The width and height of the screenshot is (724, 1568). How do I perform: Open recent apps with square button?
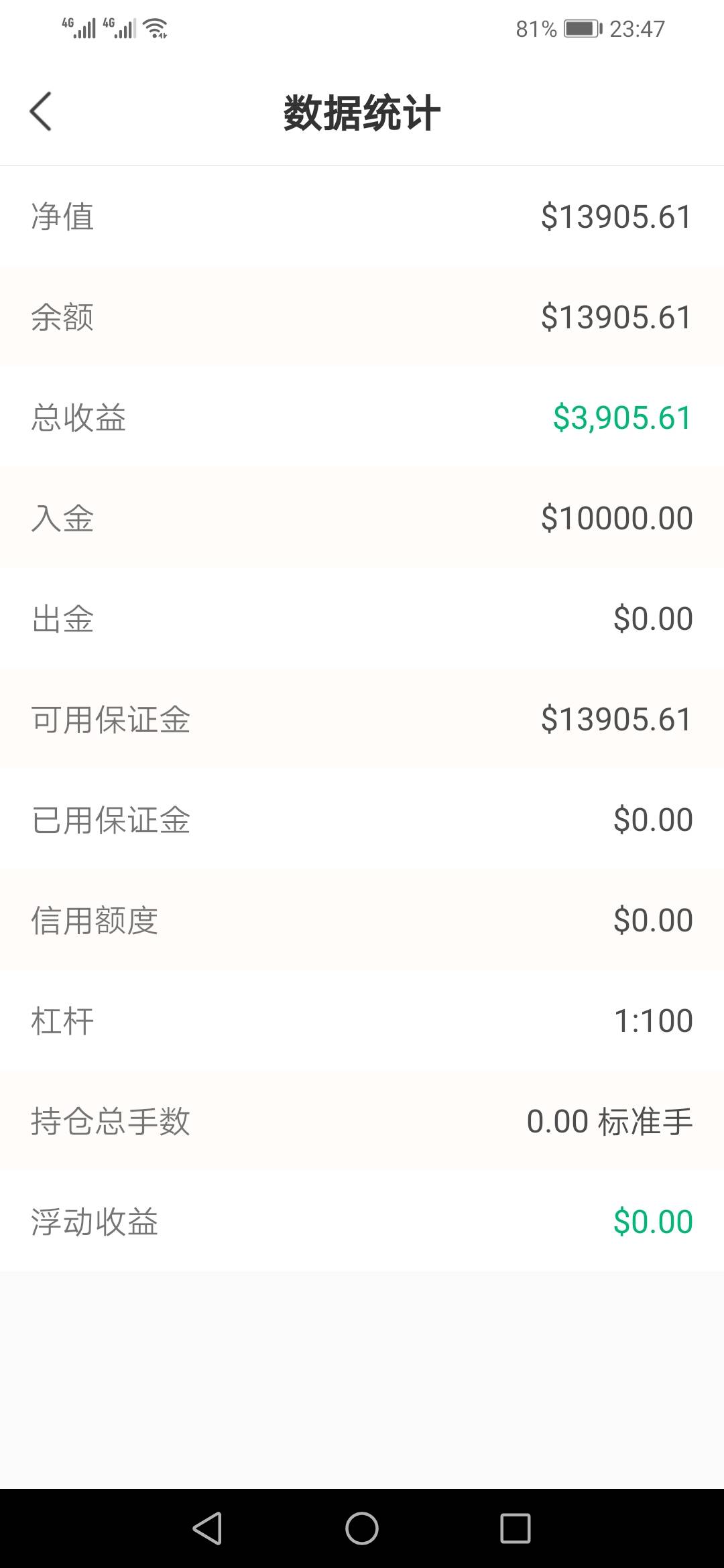click(515, 1528)
